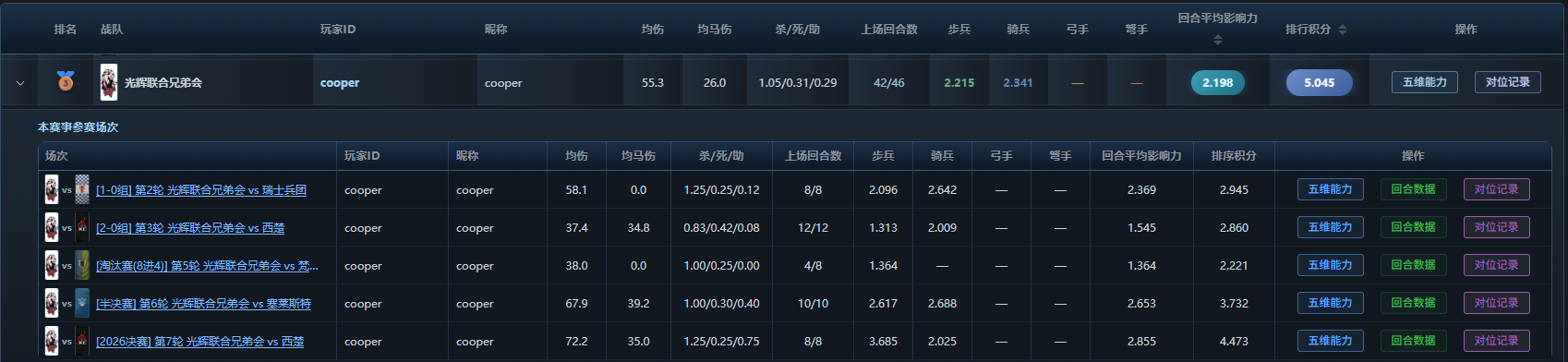
Task: Open 回合数据 for the 第3轮 match
Action: click(1414, 227)
